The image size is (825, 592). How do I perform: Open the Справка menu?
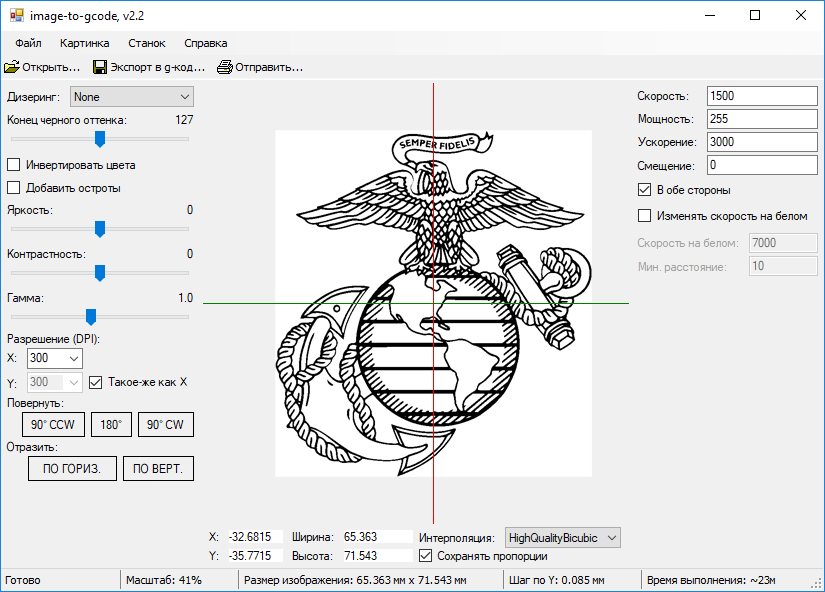206,43
